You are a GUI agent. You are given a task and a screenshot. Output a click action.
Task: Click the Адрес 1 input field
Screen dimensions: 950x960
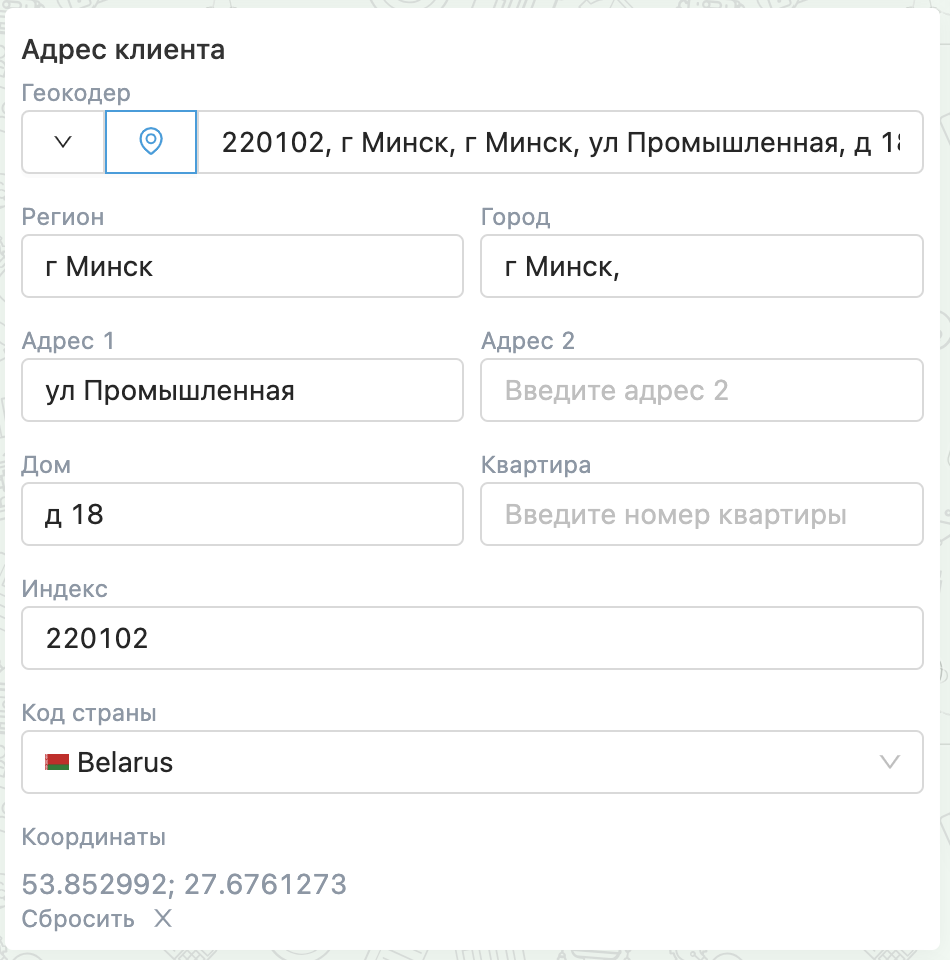242,390
